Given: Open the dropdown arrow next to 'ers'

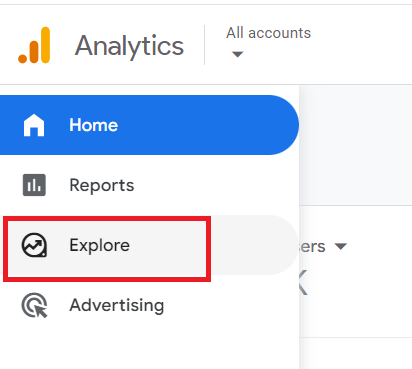Looking at the screenshot, I should (341, 246).
